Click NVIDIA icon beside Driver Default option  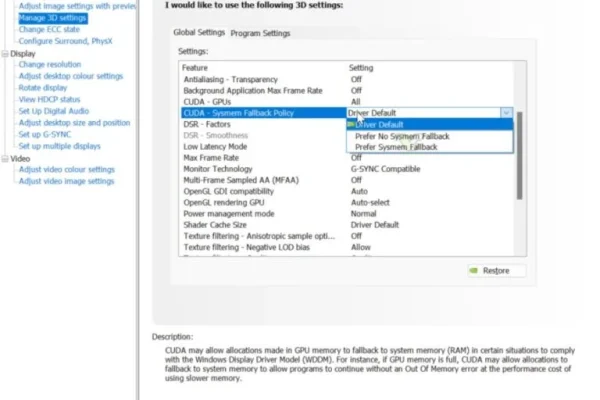[x=351, y=124]
